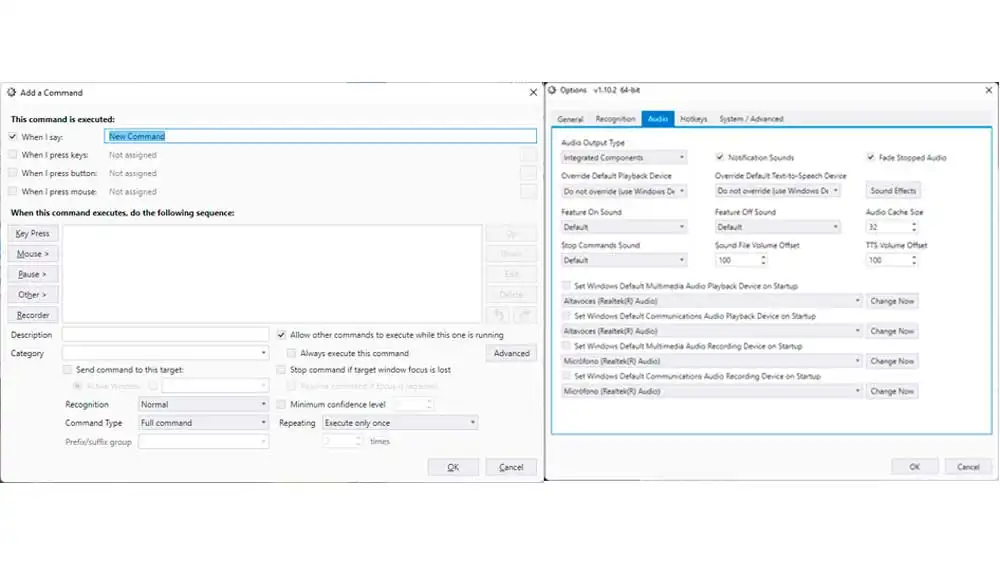Screen dimensions: 1000x567
Task: Confirm Add a Command with OK
Action: (453, 467)
